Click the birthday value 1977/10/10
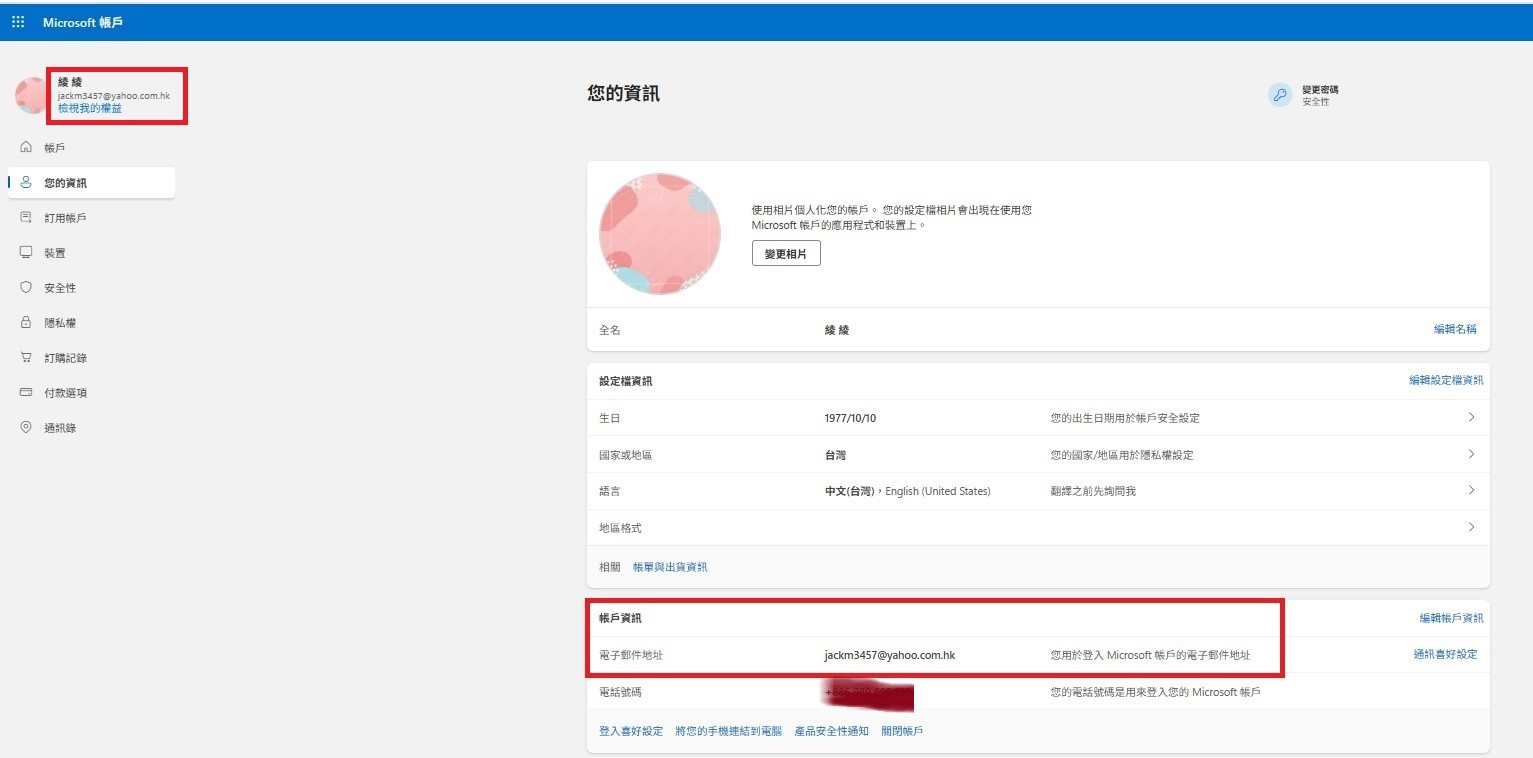 click(850, 418)
